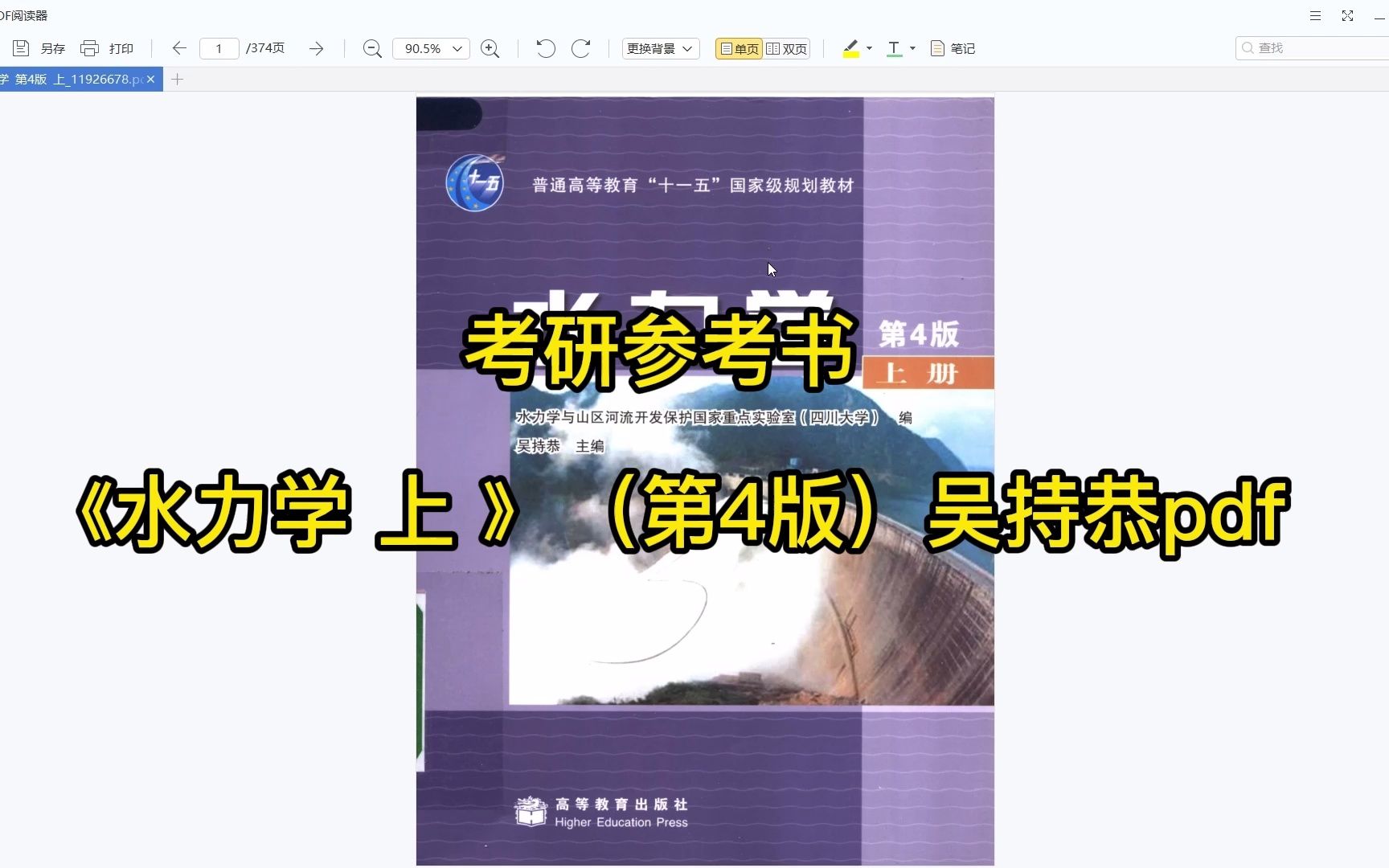Click the Save As (另存) icon
Screen dimensions: 1389x868
[x=21, y=48]
